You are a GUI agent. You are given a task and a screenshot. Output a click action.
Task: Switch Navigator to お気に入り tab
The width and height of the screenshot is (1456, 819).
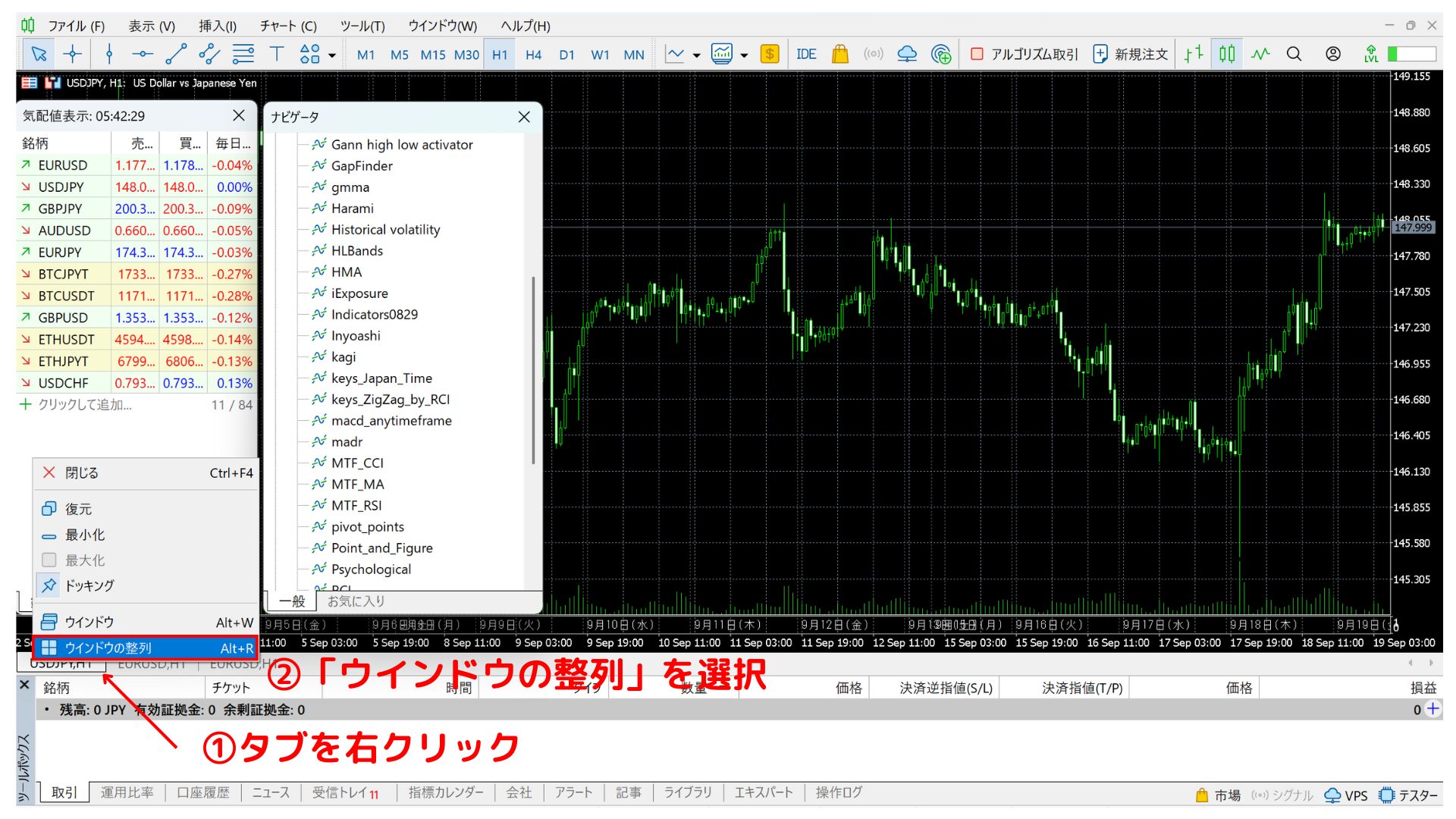tap(356, 601)
